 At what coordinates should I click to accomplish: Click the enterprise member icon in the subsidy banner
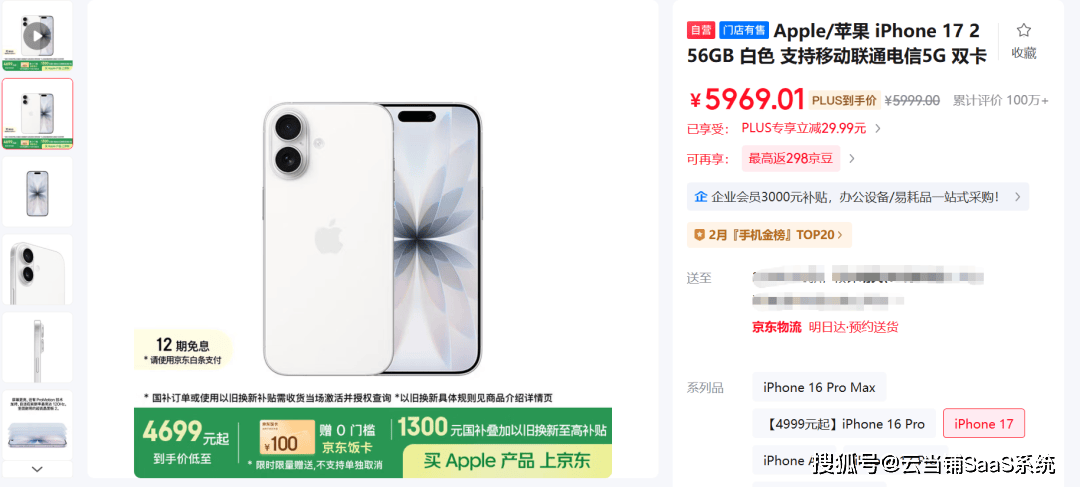pyautogui.click(x=700, y=196)
